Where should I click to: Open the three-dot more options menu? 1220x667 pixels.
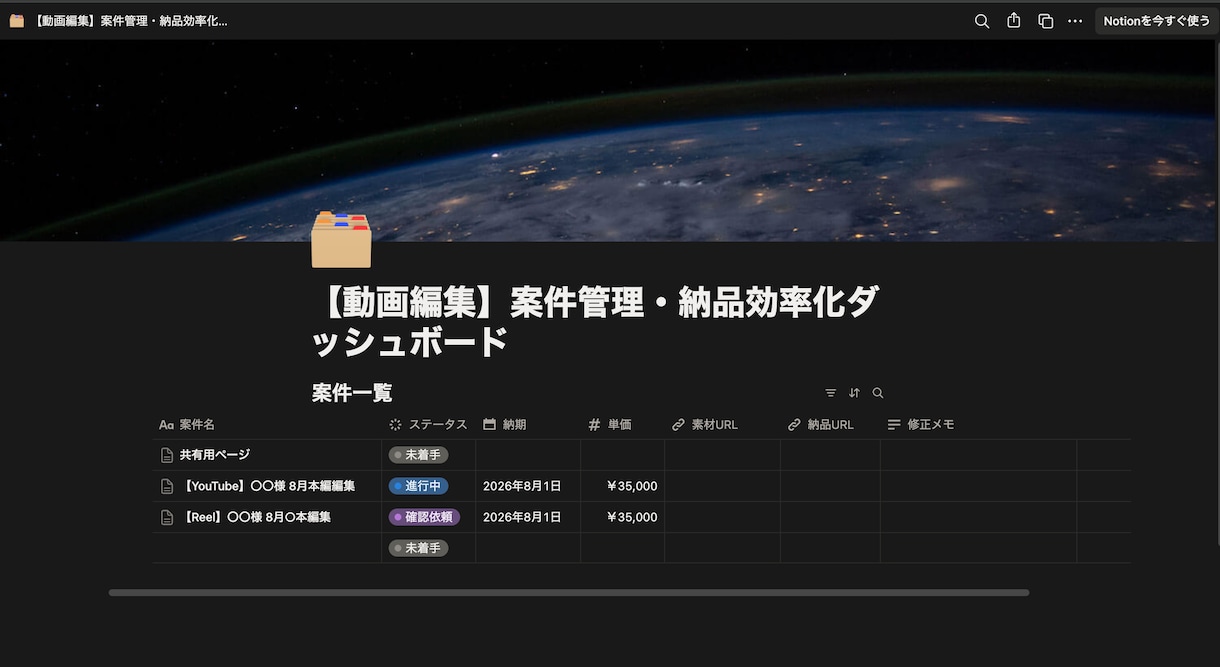[x=1075, y=21]
